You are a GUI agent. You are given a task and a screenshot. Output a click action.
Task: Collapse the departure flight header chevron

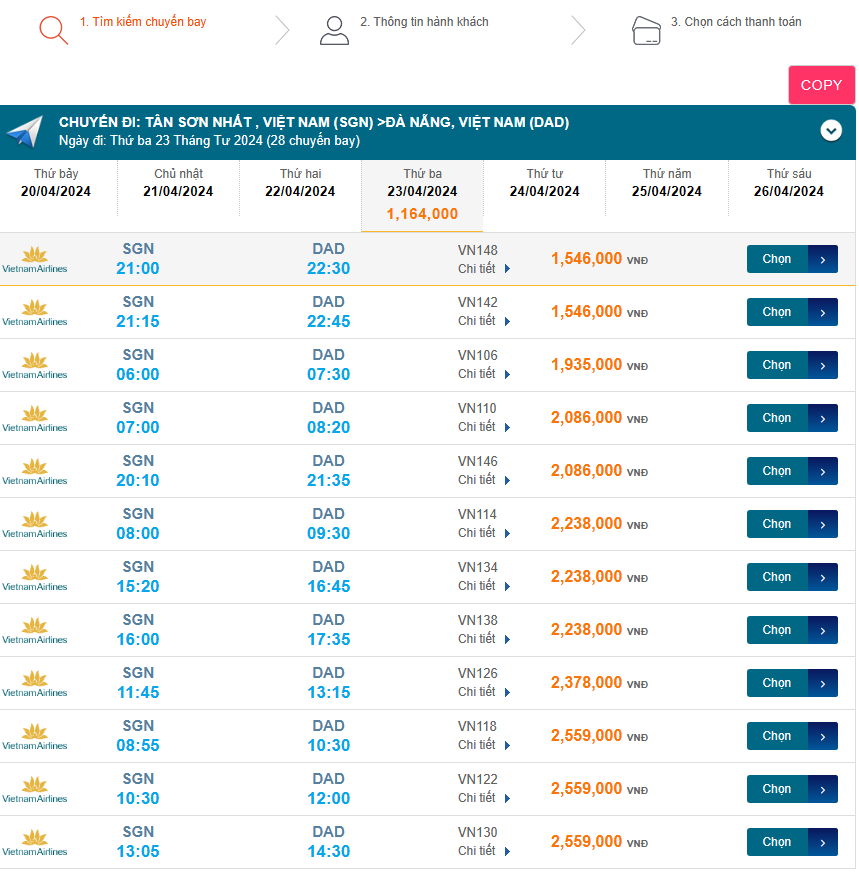[830, 130]
